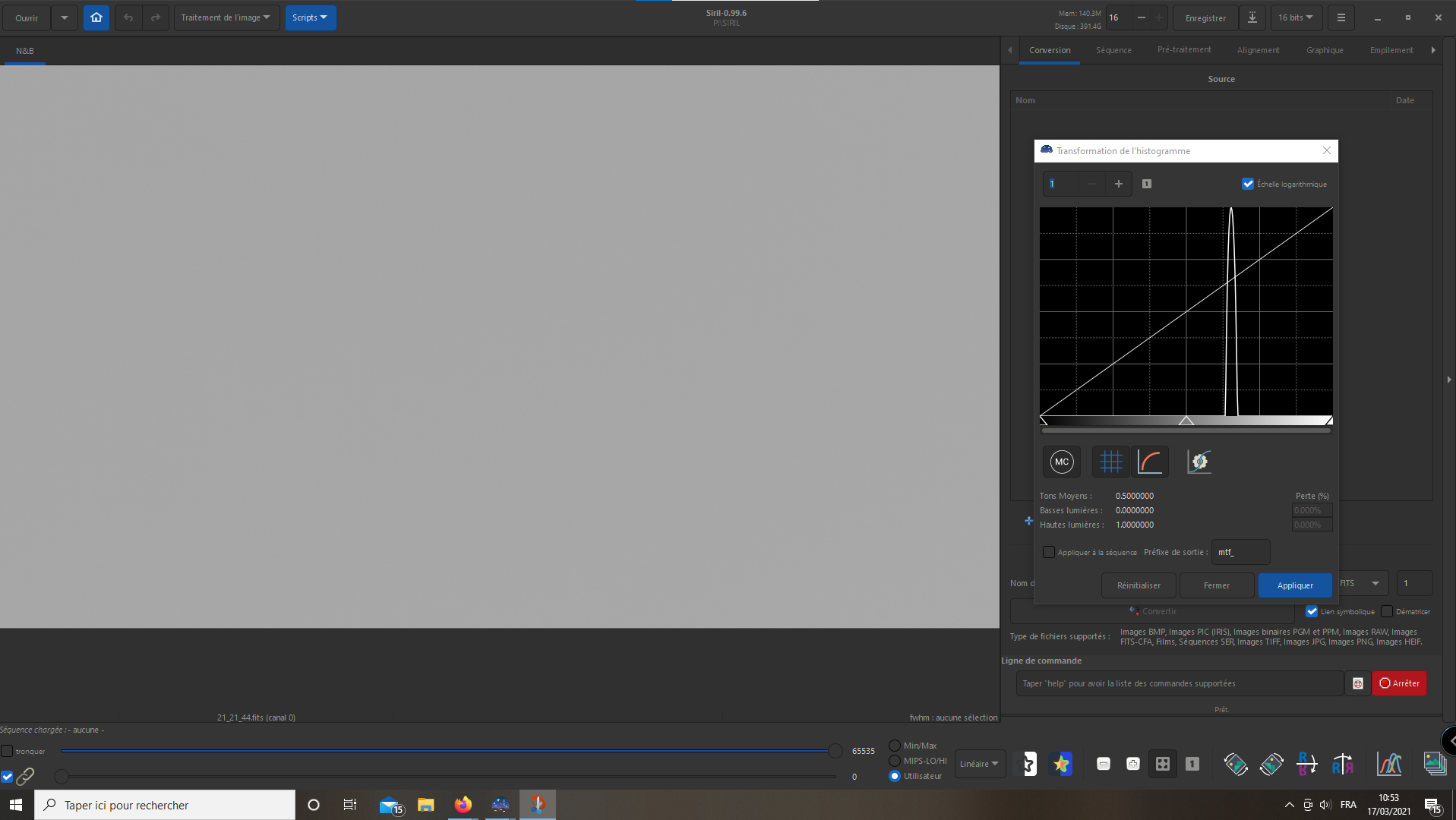Zoom out of the image preview
Viewport: 1456px width, 820px height.
[x=1104, y=764]
